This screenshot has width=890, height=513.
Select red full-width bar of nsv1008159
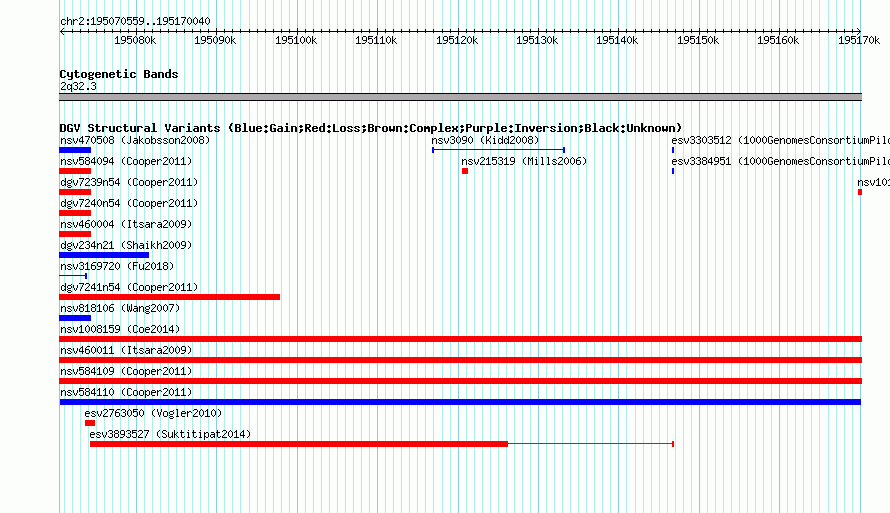click(460, 339)
